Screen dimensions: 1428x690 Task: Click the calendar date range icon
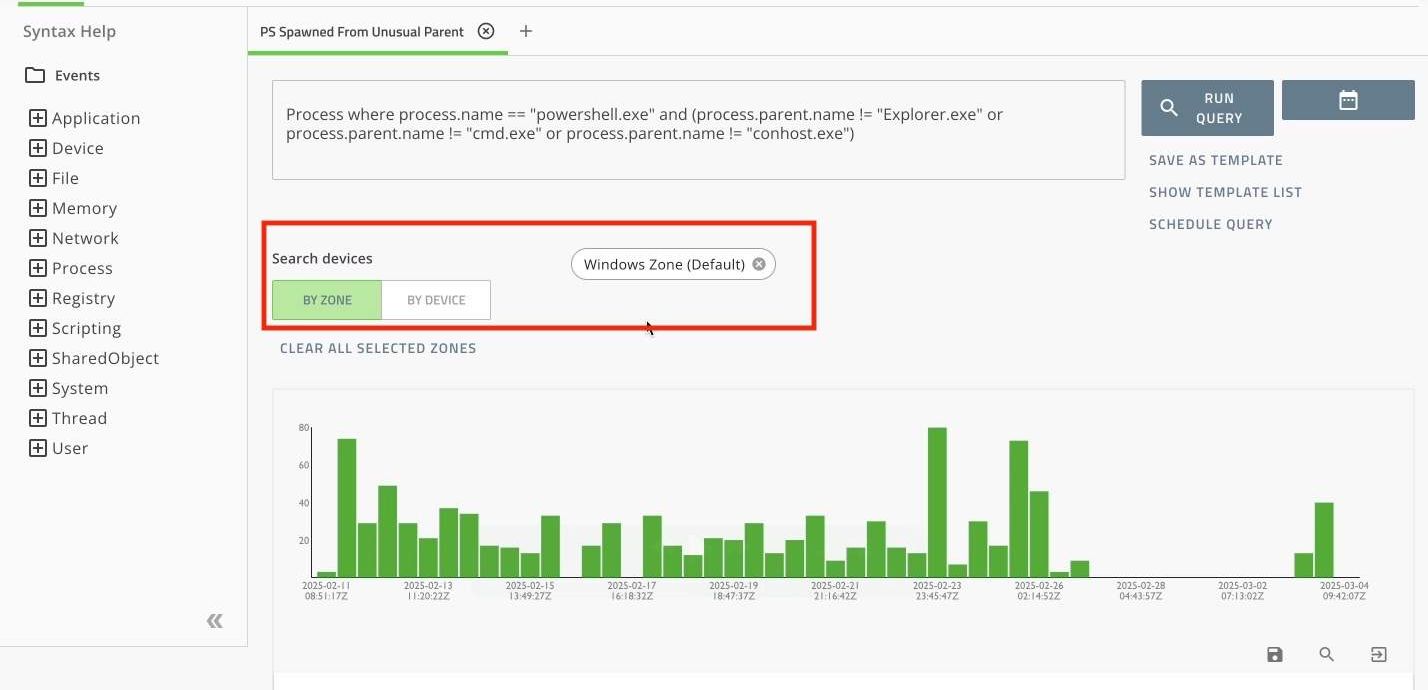coord(1348,100)
